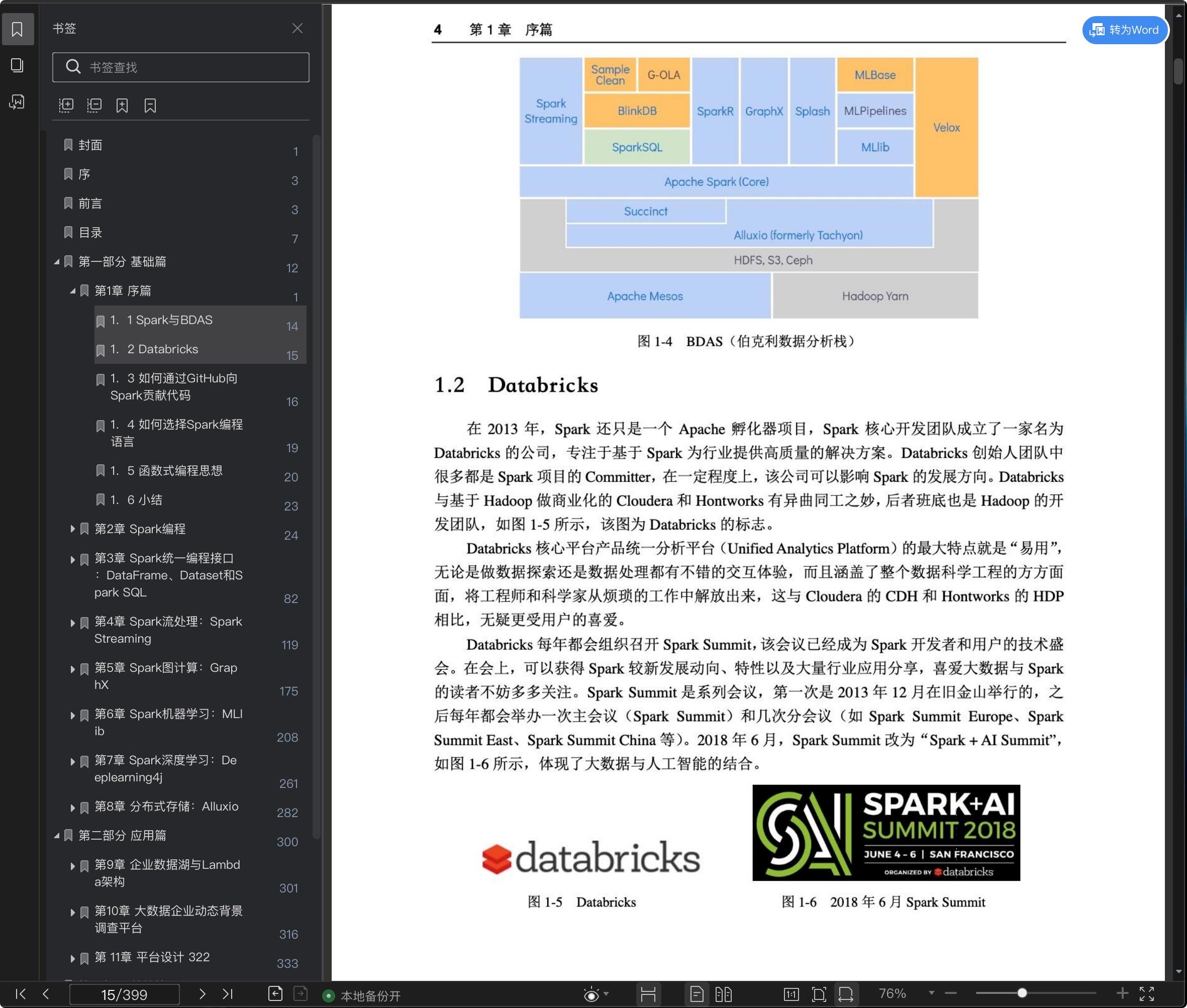
Task: Click the Spark+AI Summit 2018 image
Action: (886, 833)
